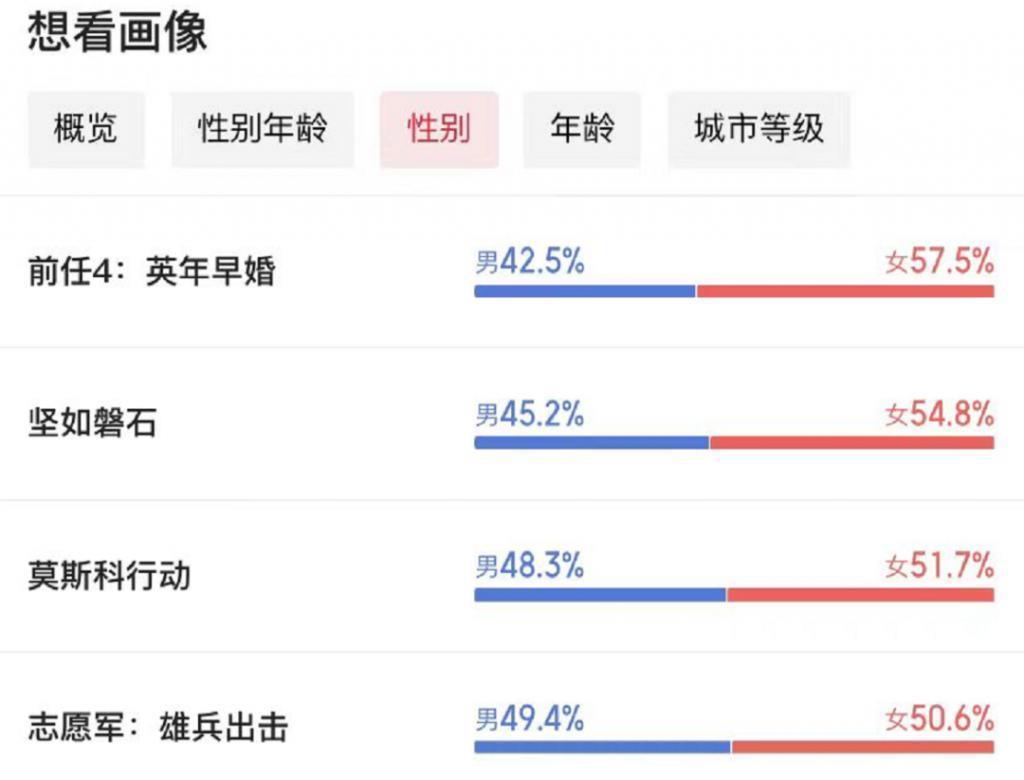Select the 性别 tab
1024x780 pixels.
(x=441, y=129)
